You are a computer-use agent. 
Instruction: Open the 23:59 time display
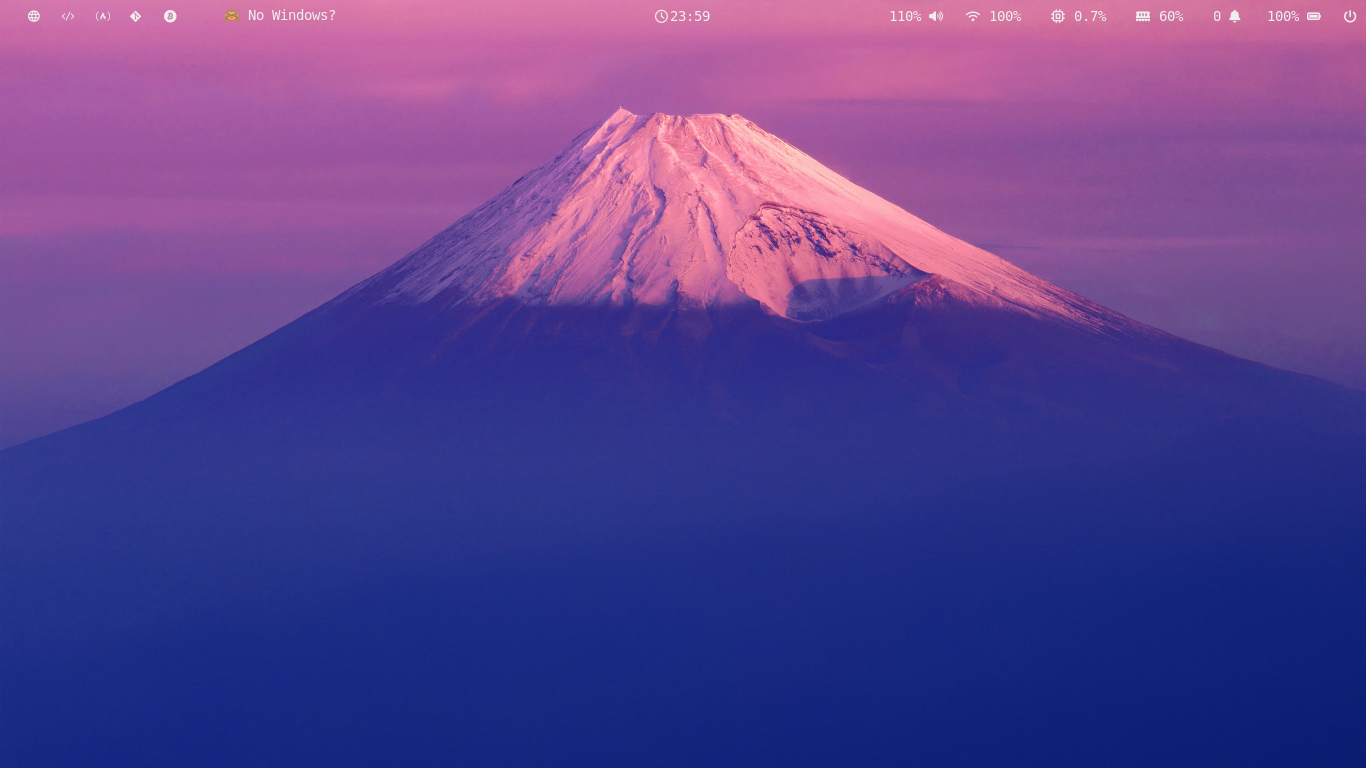coord(690,16)
